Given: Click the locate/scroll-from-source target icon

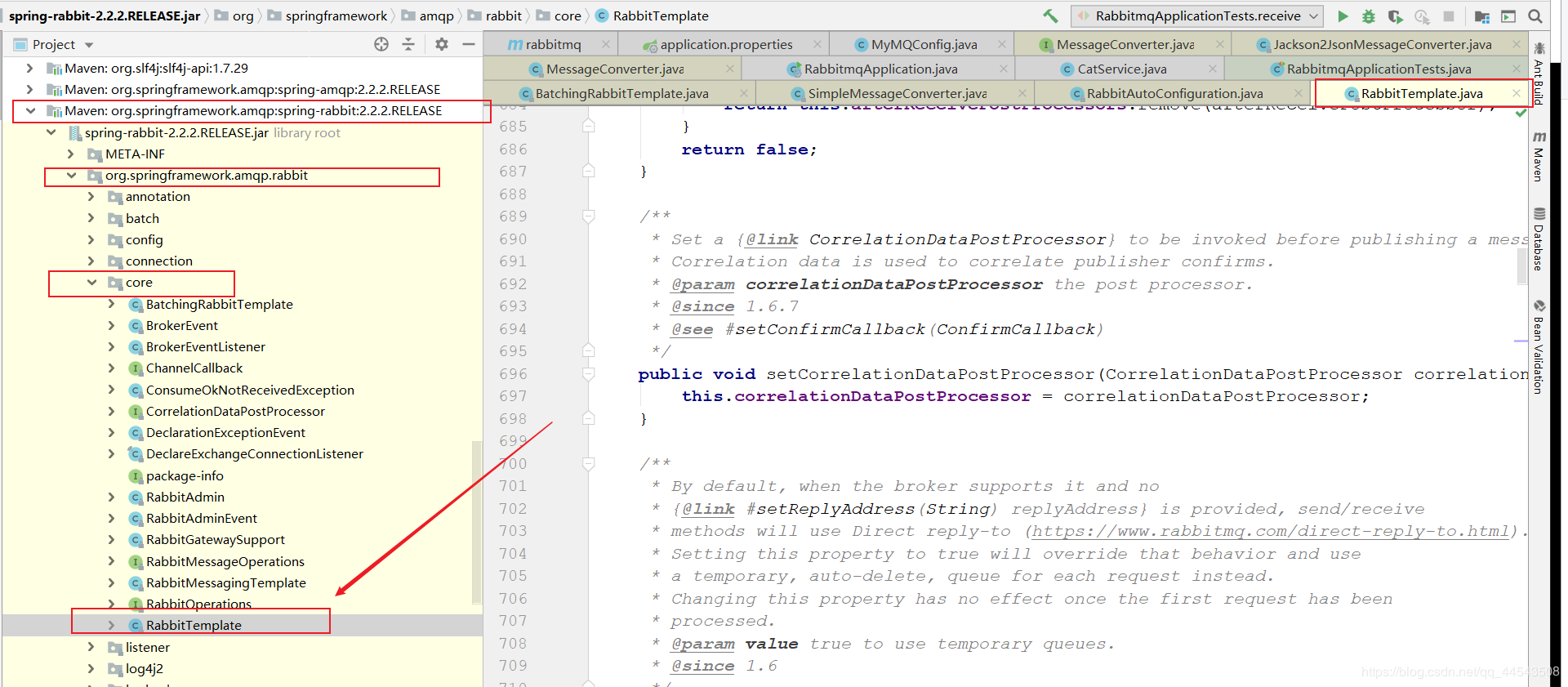Looking at the screenshot, I should (381, 44).
